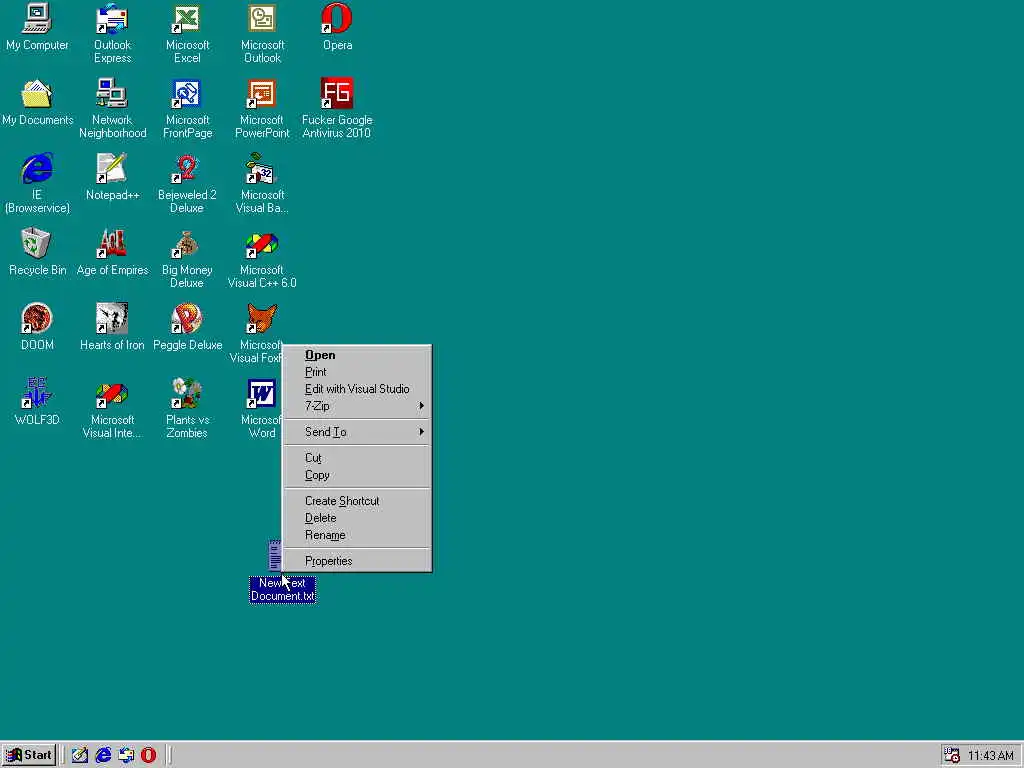Click the New Text Document.txt file label
1024x768 pixels.
click(x=283, y=590)
